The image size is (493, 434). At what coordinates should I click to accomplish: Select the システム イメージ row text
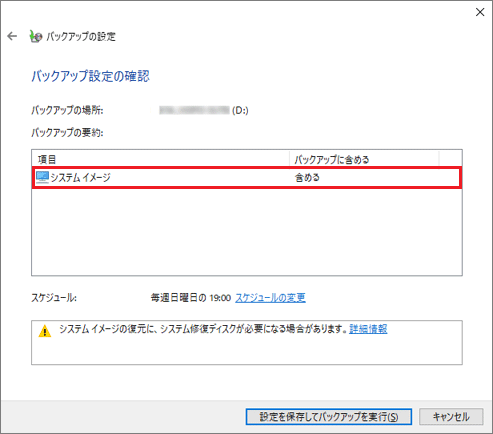point(80,178)
